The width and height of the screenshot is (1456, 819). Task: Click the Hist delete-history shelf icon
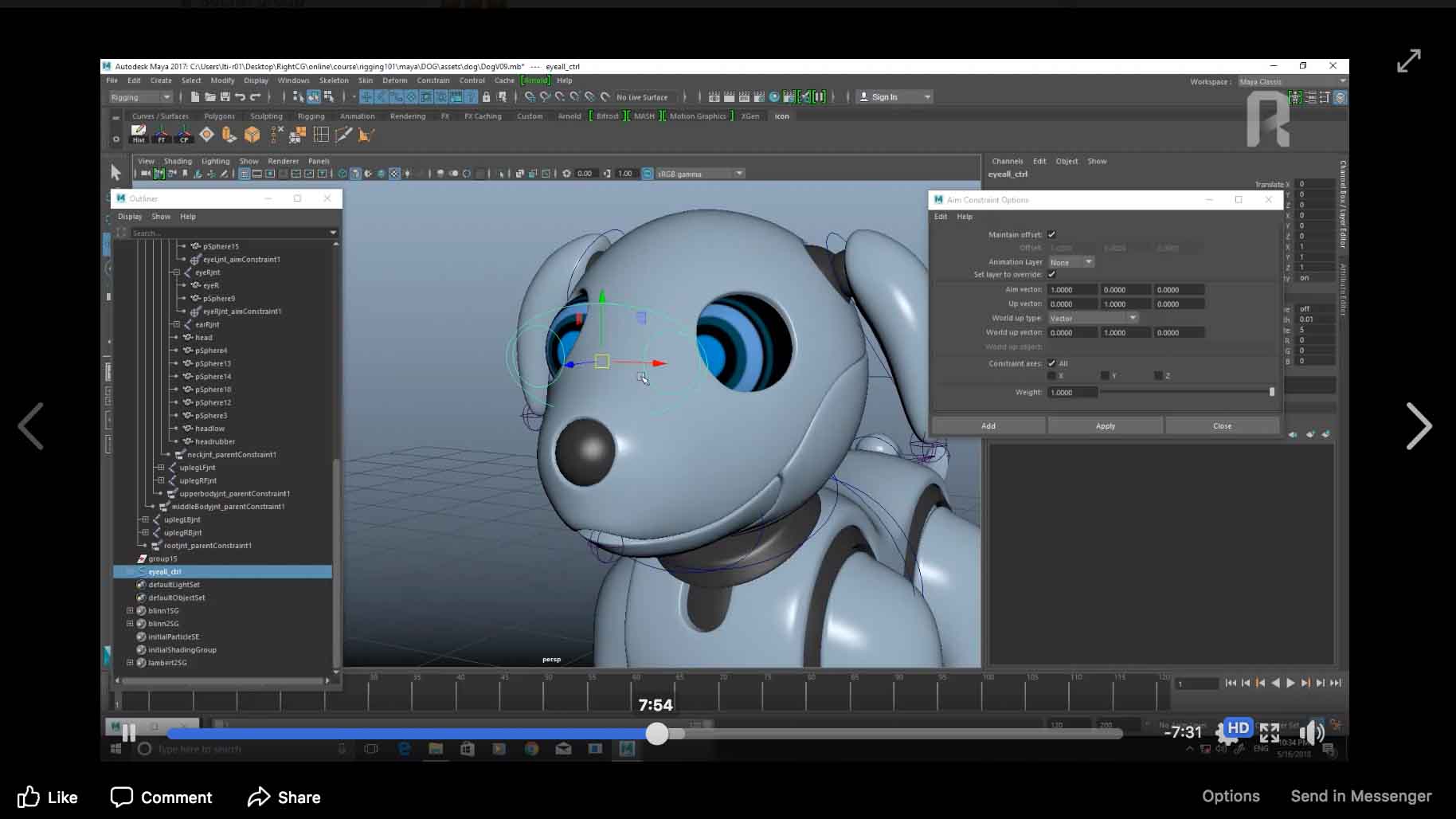[x=139, y=134]
